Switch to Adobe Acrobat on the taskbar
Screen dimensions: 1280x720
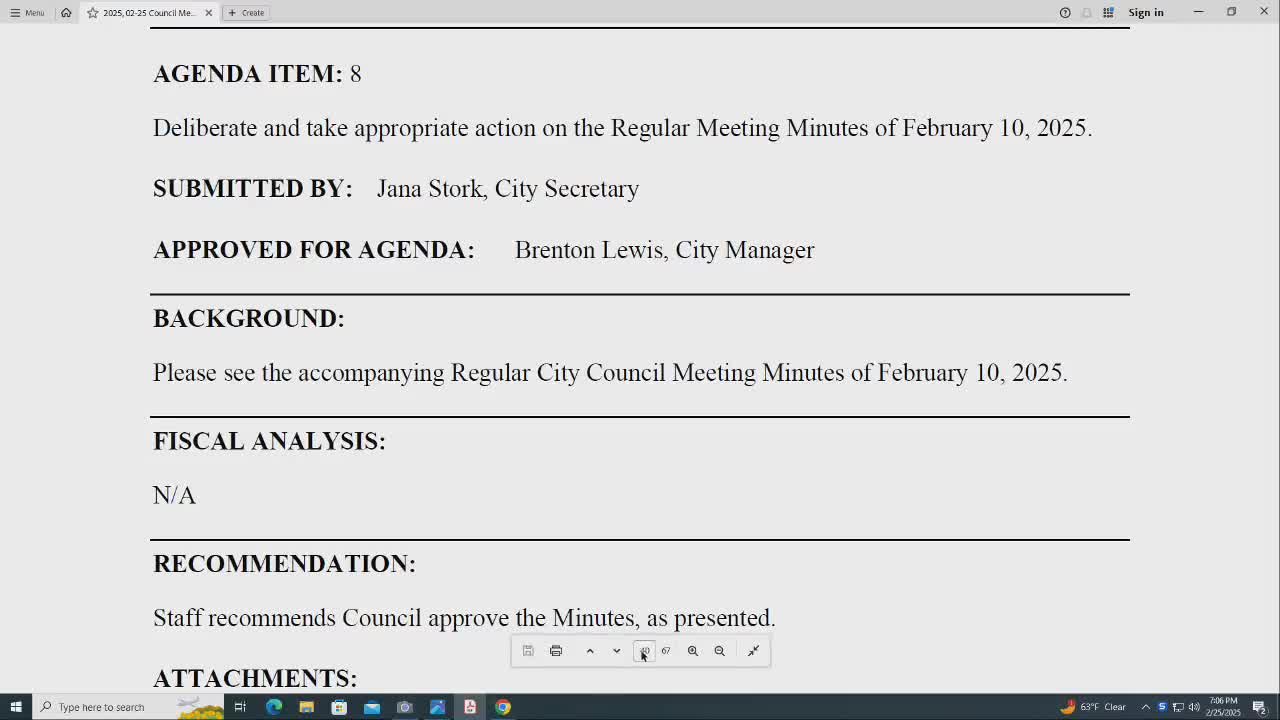pyautogui.click(x=470, y=707)
